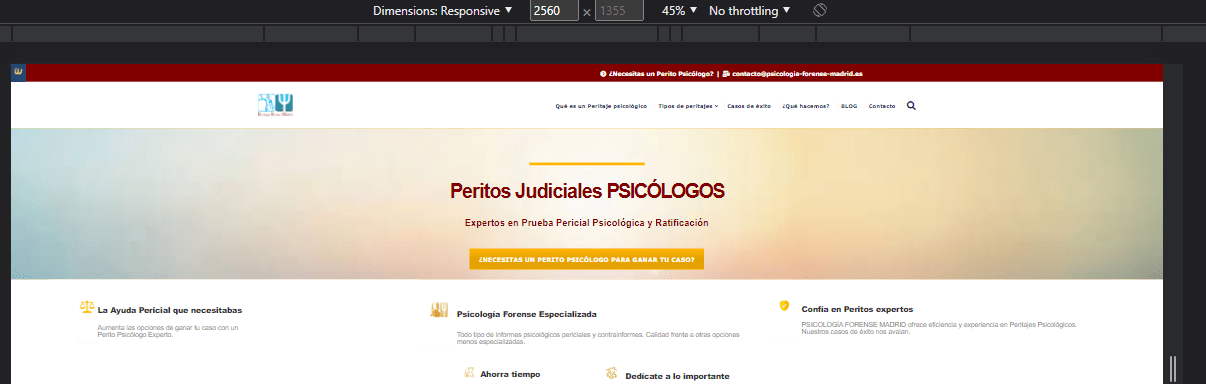Open the Dimensions: Responsive dropdown
This screenshot has height=384, width=1206.
[442, 10]
